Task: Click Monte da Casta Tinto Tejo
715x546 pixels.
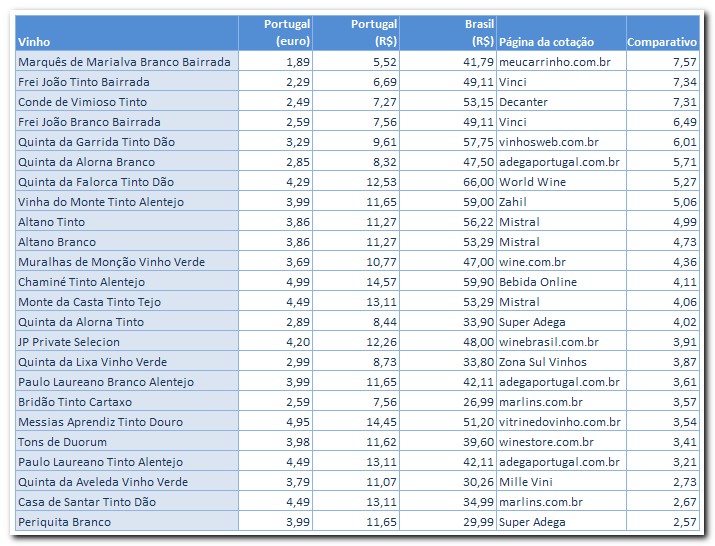Action: (x=127, y=302)
